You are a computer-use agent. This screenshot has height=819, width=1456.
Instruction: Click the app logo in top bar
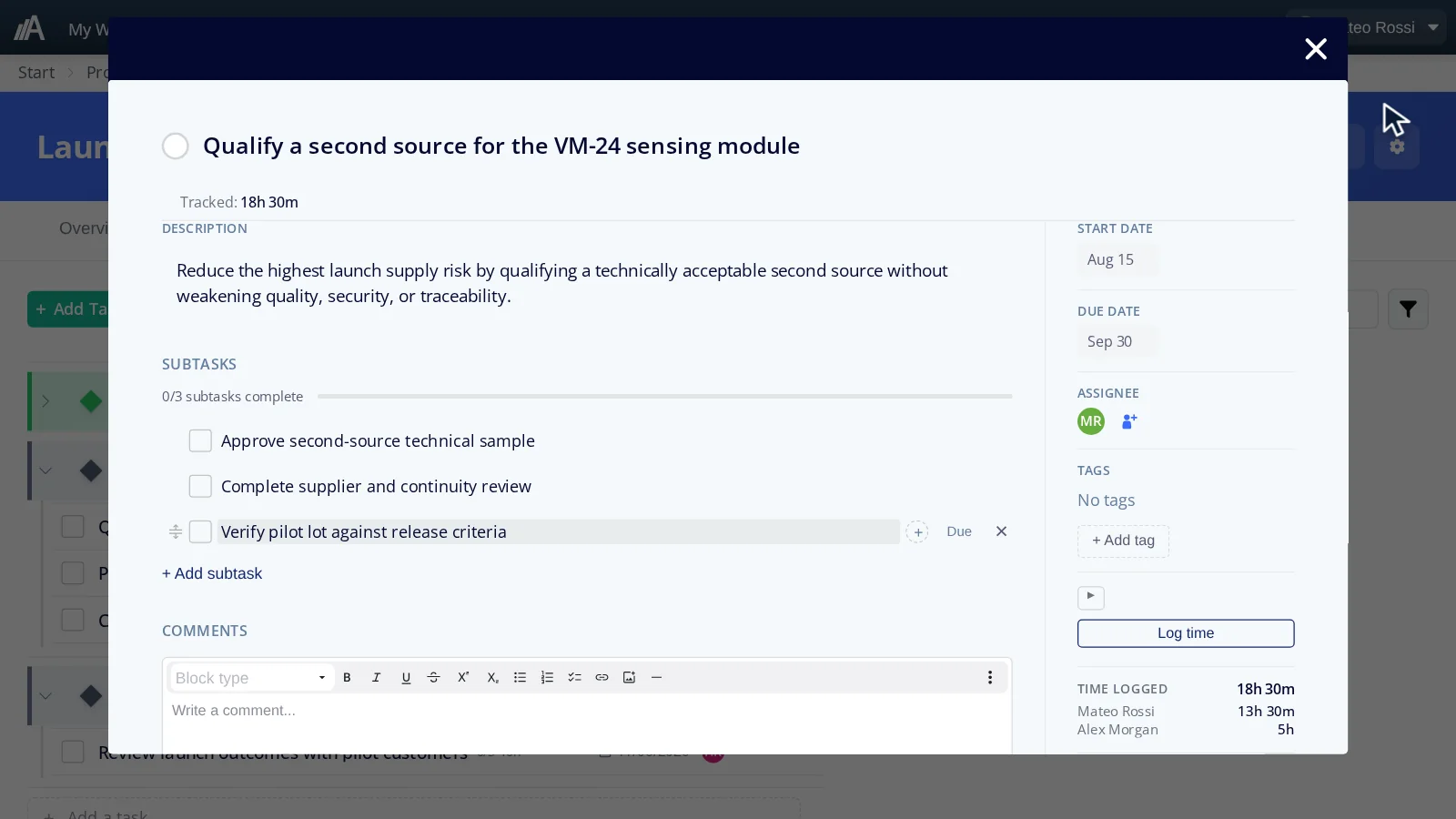[x=29, y=27]
